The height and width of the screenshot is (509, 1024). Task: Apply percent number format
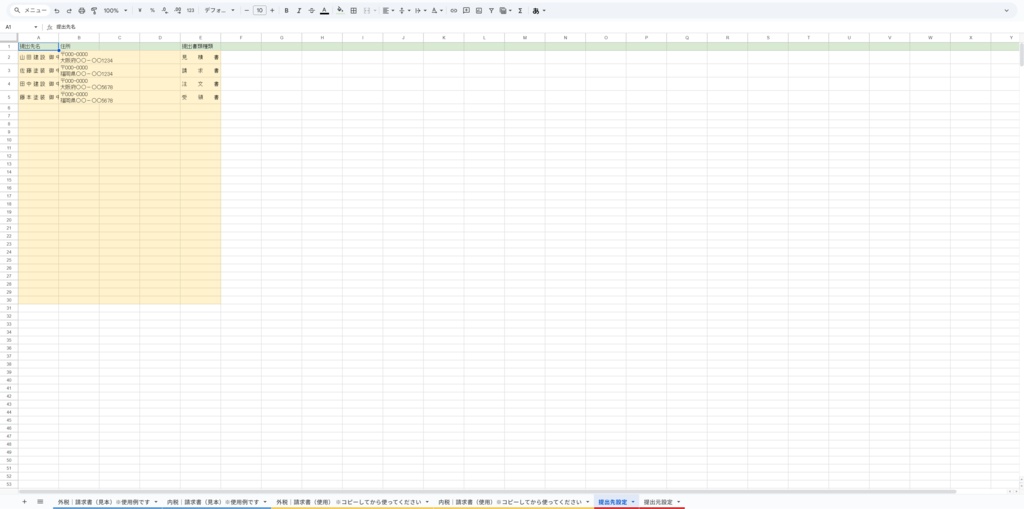pyautogui.click(x=152, y=10)
